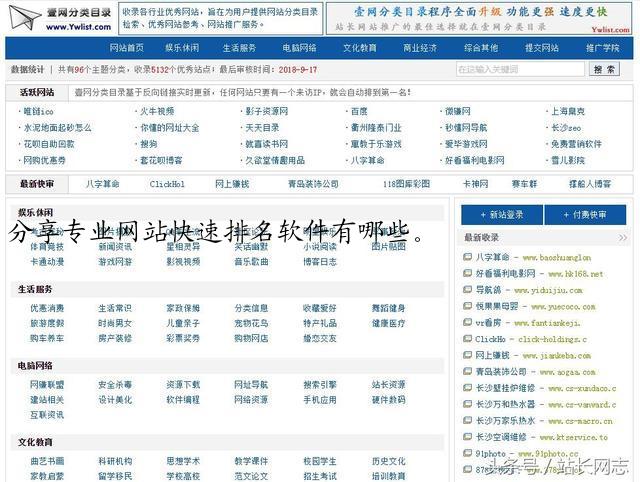Go to 生活服务 in navigation bar
The image size is (640, 482).
point(239,48)
